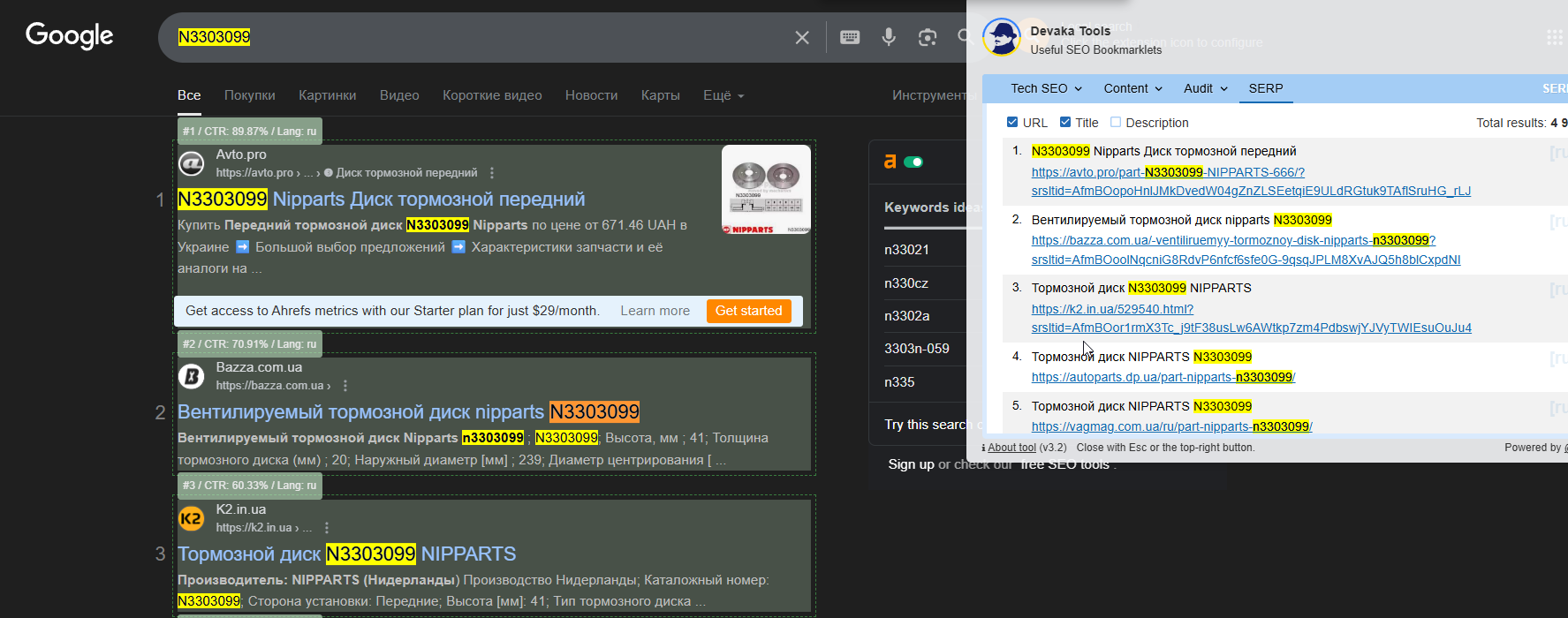The image size is (1568, 618).
Task: Select keyword idea n33021
Action: pyautogui.click(x=907, y=250)
